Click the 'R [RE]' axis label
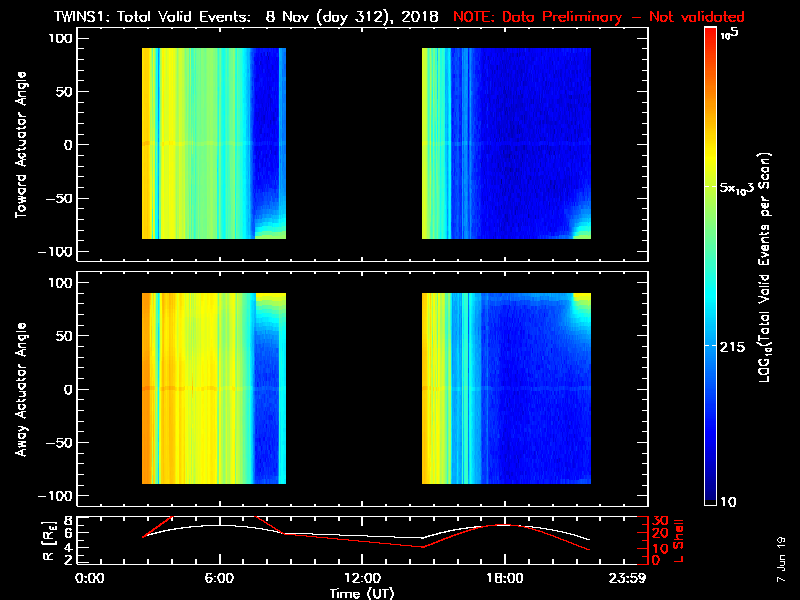 point(48,541)
